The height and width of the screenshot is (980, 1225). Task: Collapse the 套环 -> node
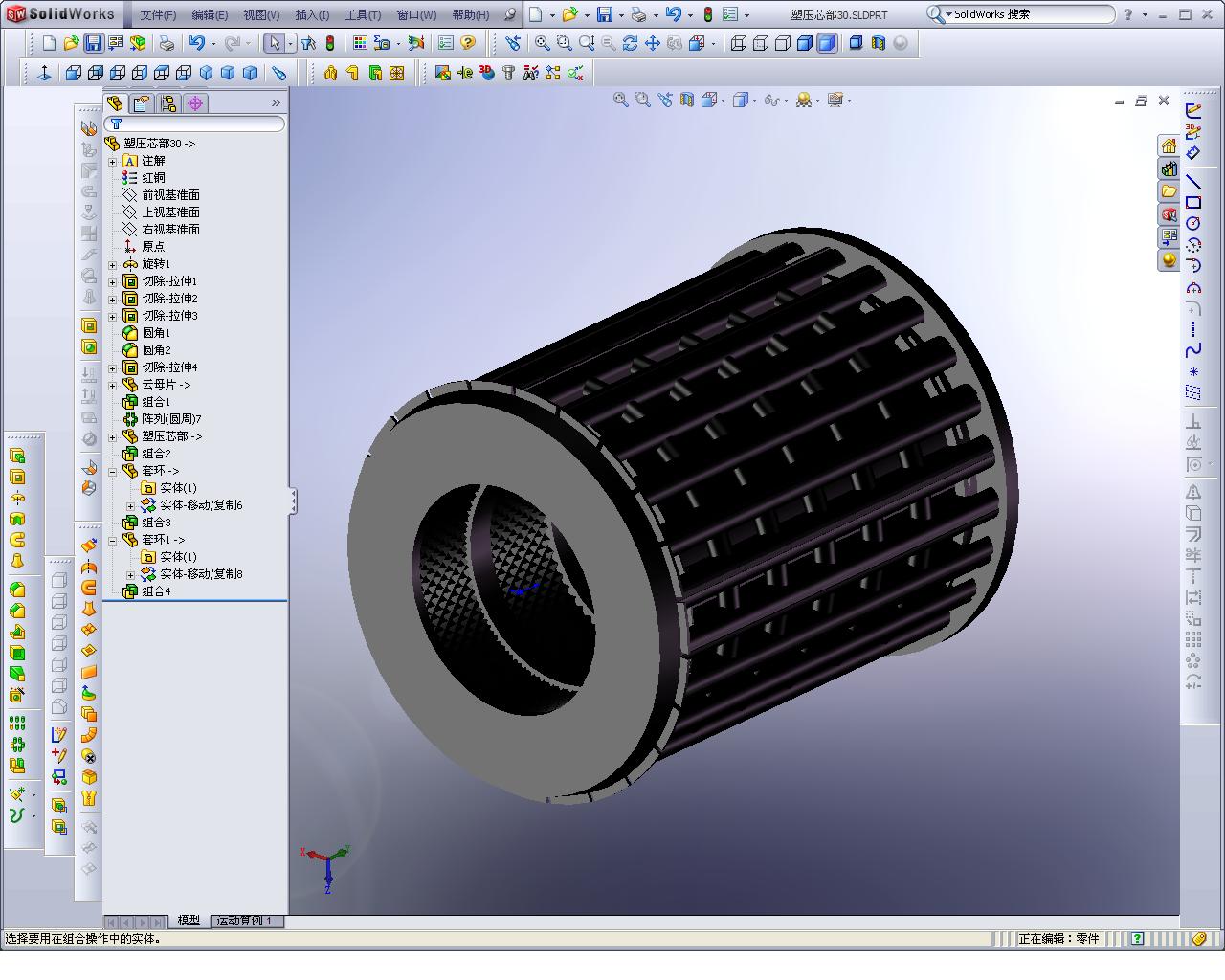click(113, 471)
